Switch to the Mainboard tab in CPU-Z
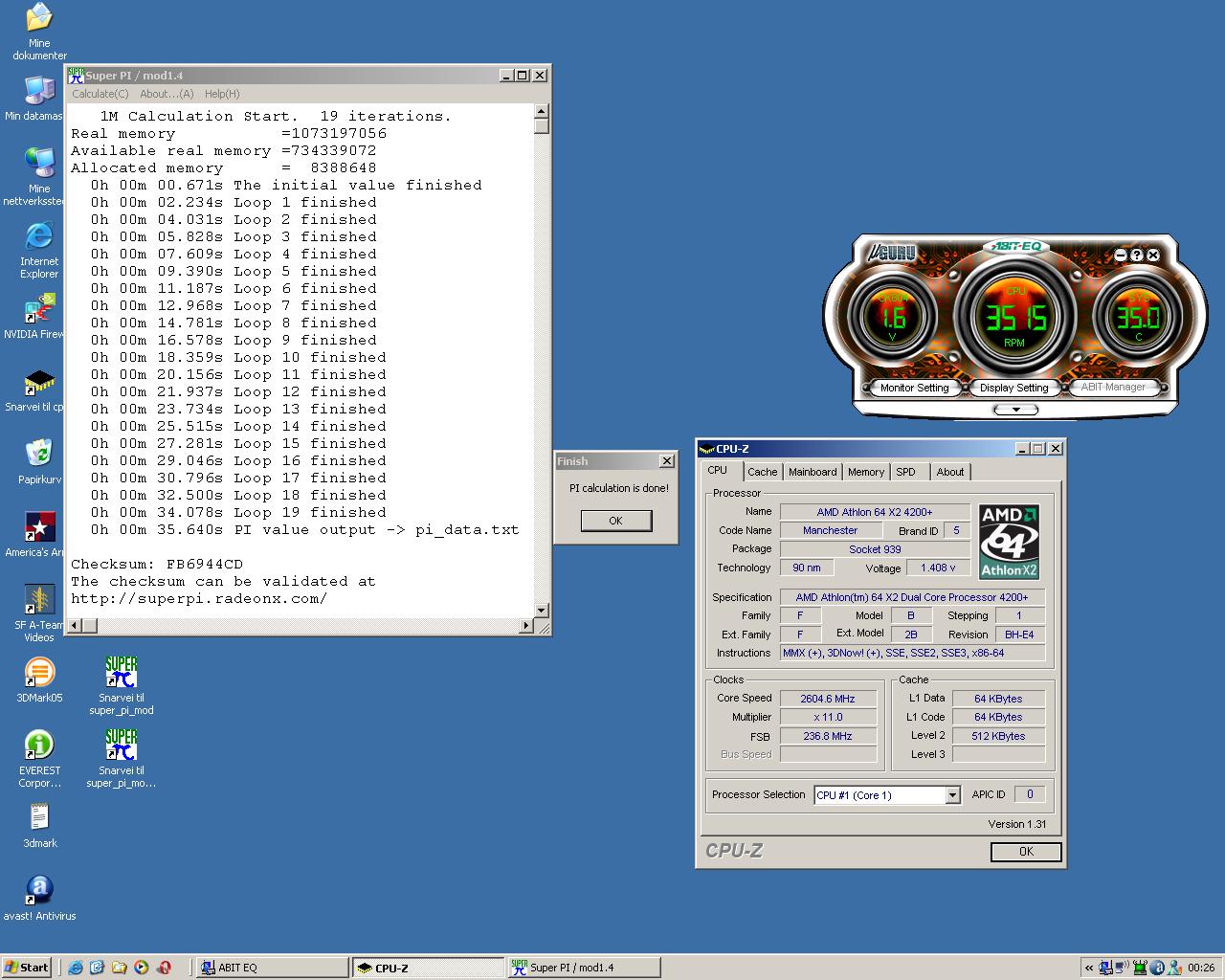This screenshot has height=980, width=1225. tap(813, 472)
